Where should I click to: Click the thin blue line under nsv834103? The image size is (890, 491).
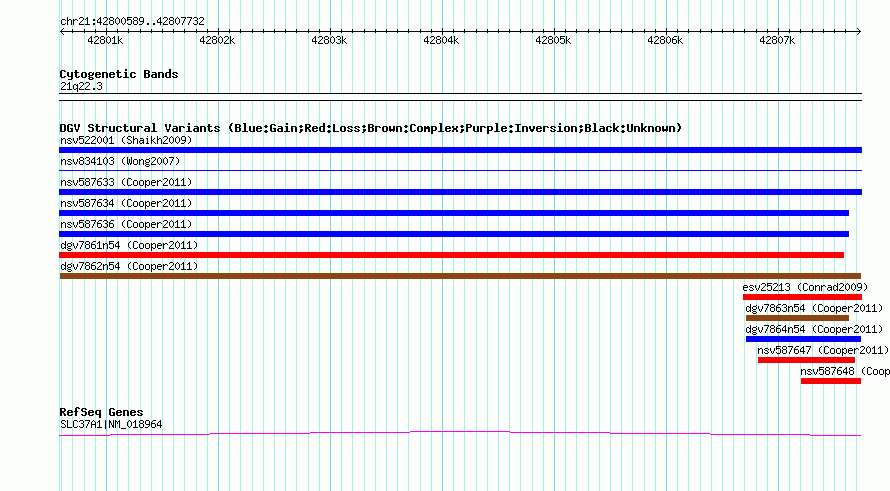click(x=460, y=170)
